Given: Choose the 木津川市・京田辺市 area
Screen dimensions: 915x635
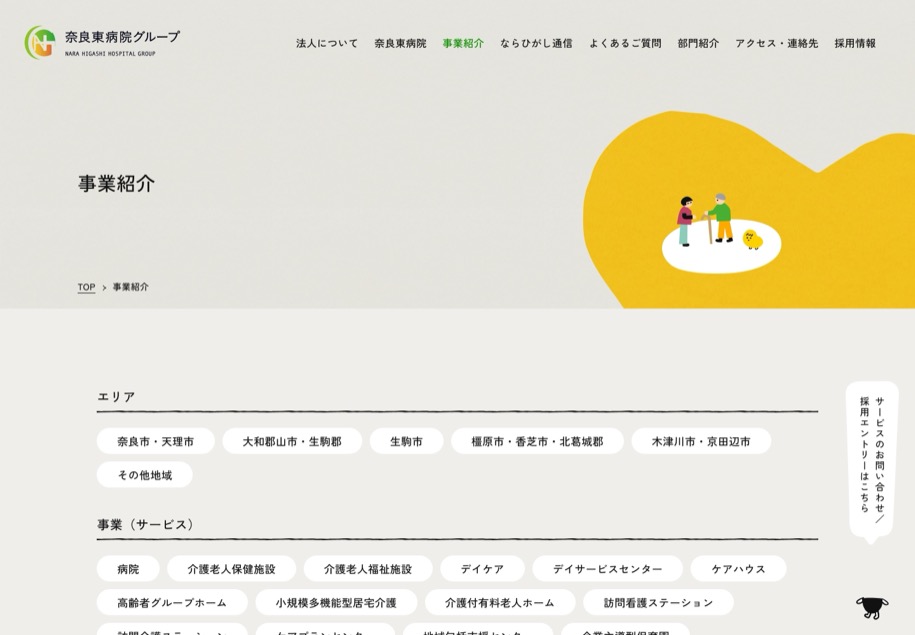Looking at the screenshot, I should pyautogui.click(x=701, y=441).
